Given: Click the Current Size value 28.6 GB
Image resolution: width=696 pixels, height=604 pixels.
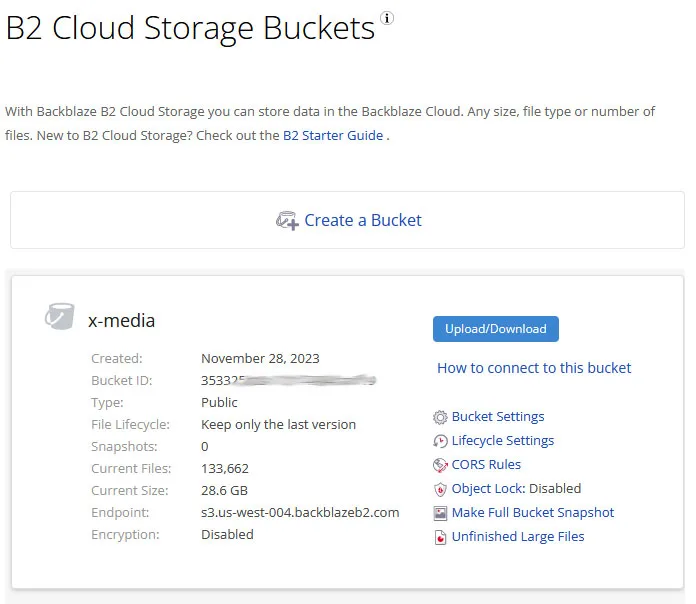Looking at the screenshot, I should click(x=224, y=491).
